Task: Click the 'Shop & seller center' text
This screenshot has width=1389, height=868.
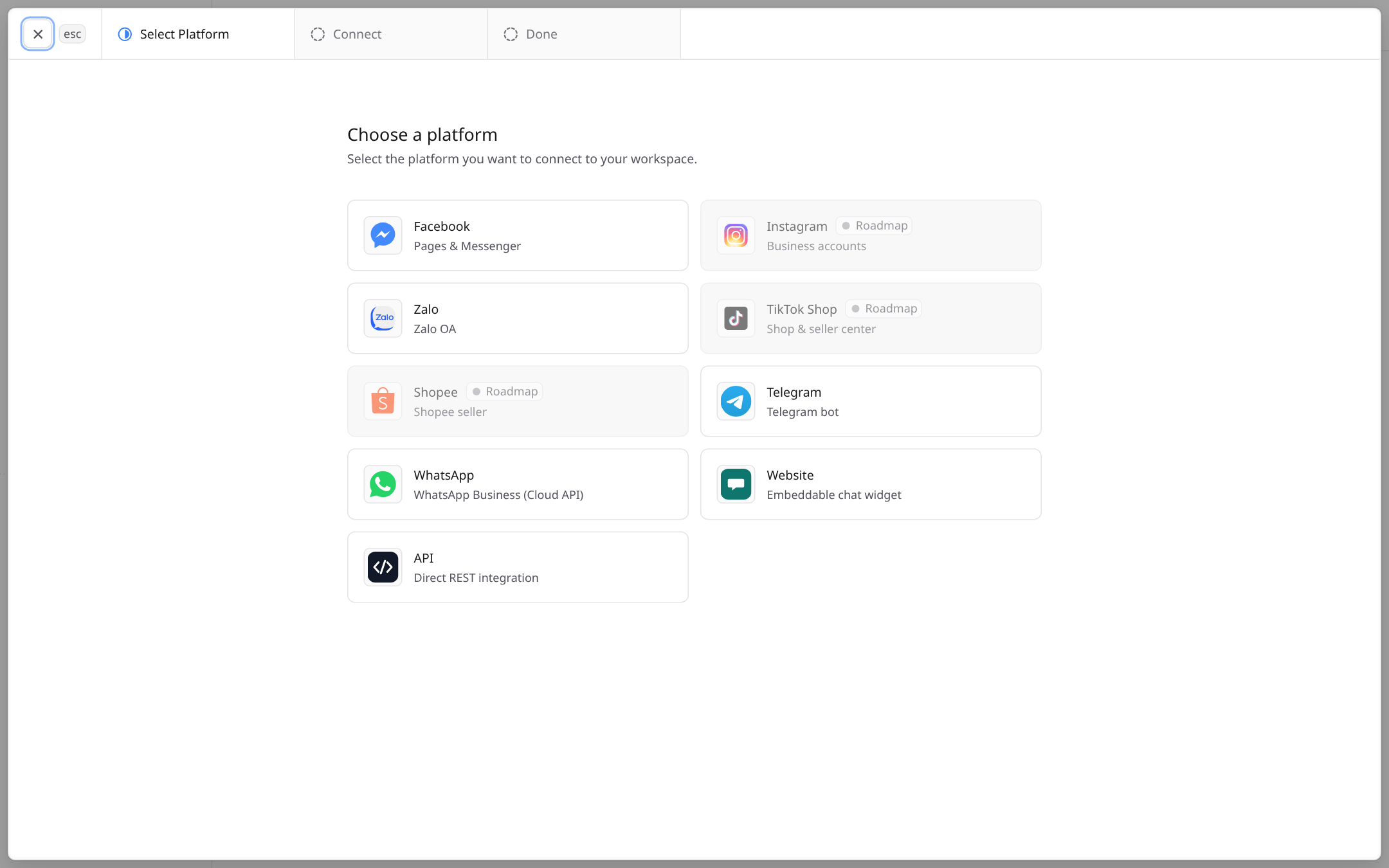Action: click(x=821, y=329)
